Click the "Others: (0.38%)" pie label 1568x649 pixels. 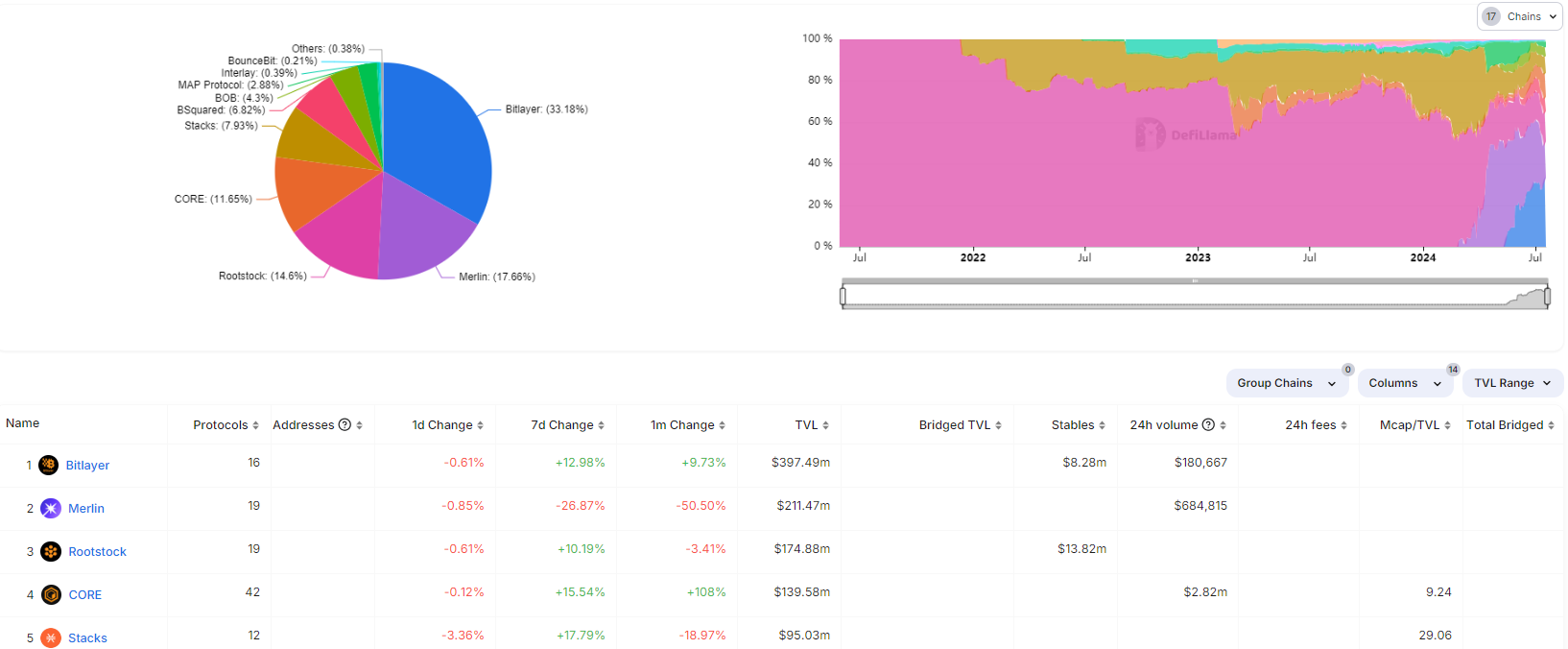328,48
